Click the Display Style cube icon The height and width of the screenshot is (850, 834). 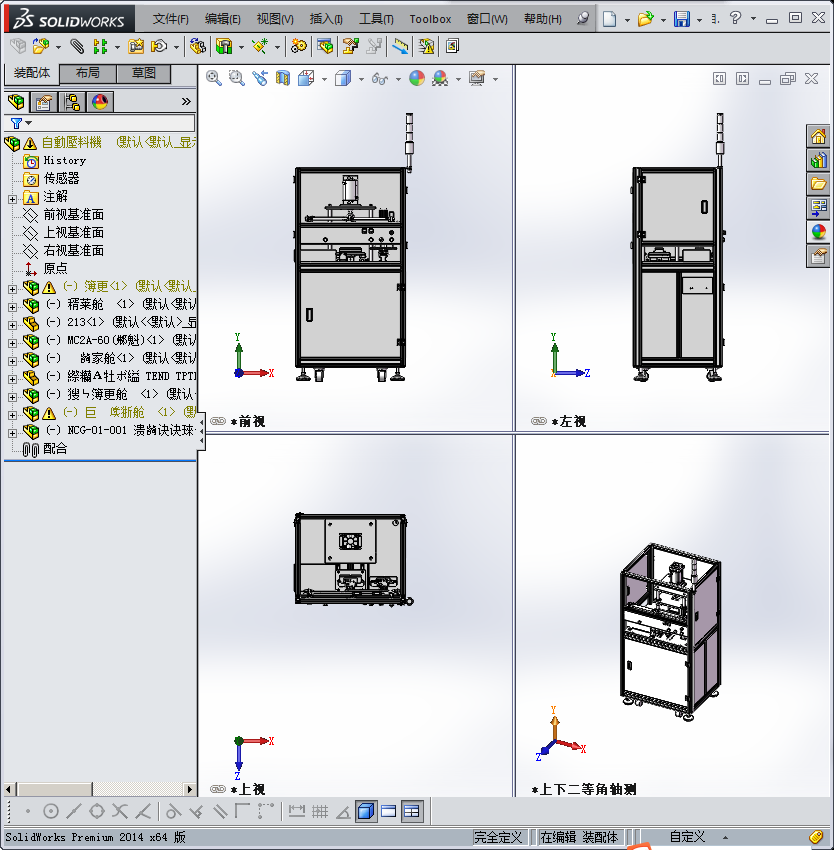tap(343, 78)
